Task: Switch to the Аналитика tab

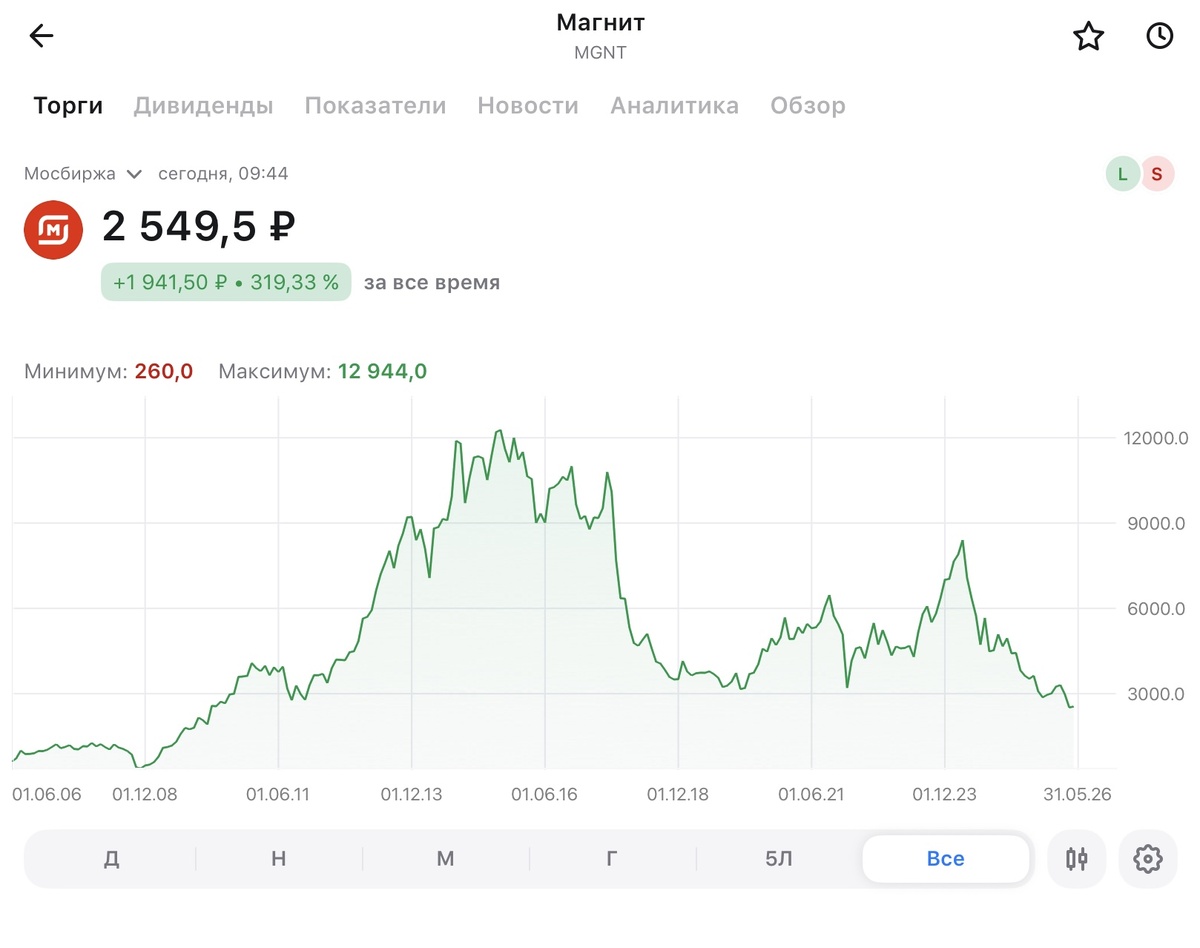Action: tap(675, 106)
